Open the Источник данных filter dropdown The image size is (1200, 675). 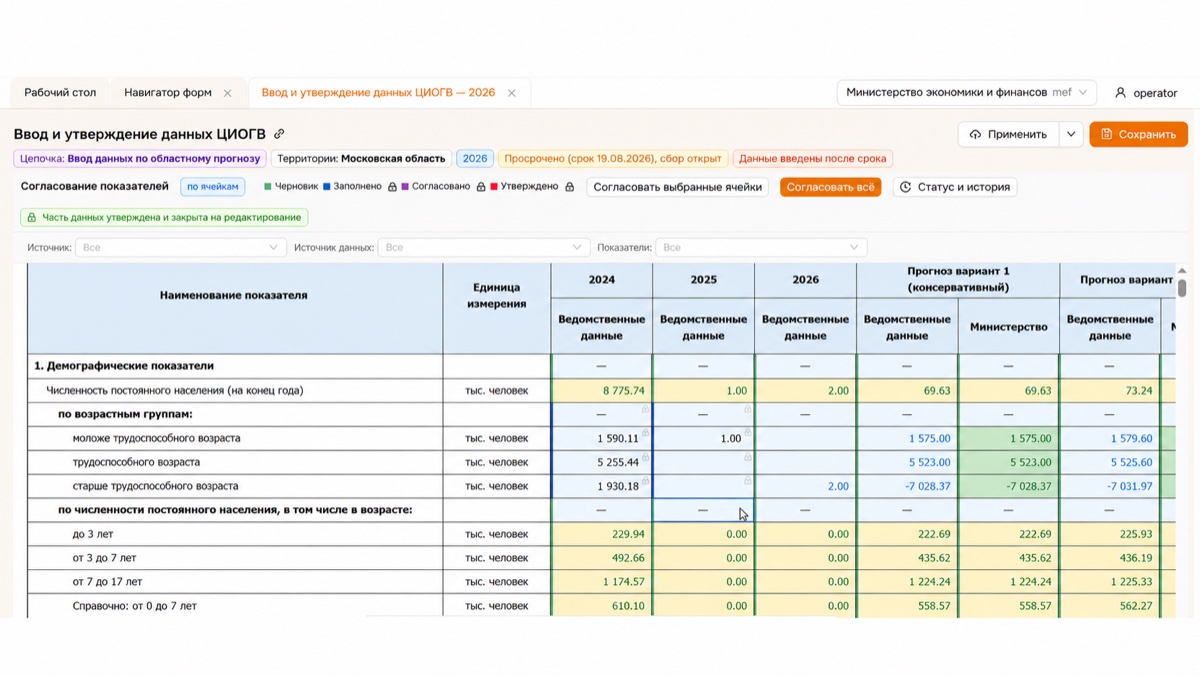[x=484, y=247]
